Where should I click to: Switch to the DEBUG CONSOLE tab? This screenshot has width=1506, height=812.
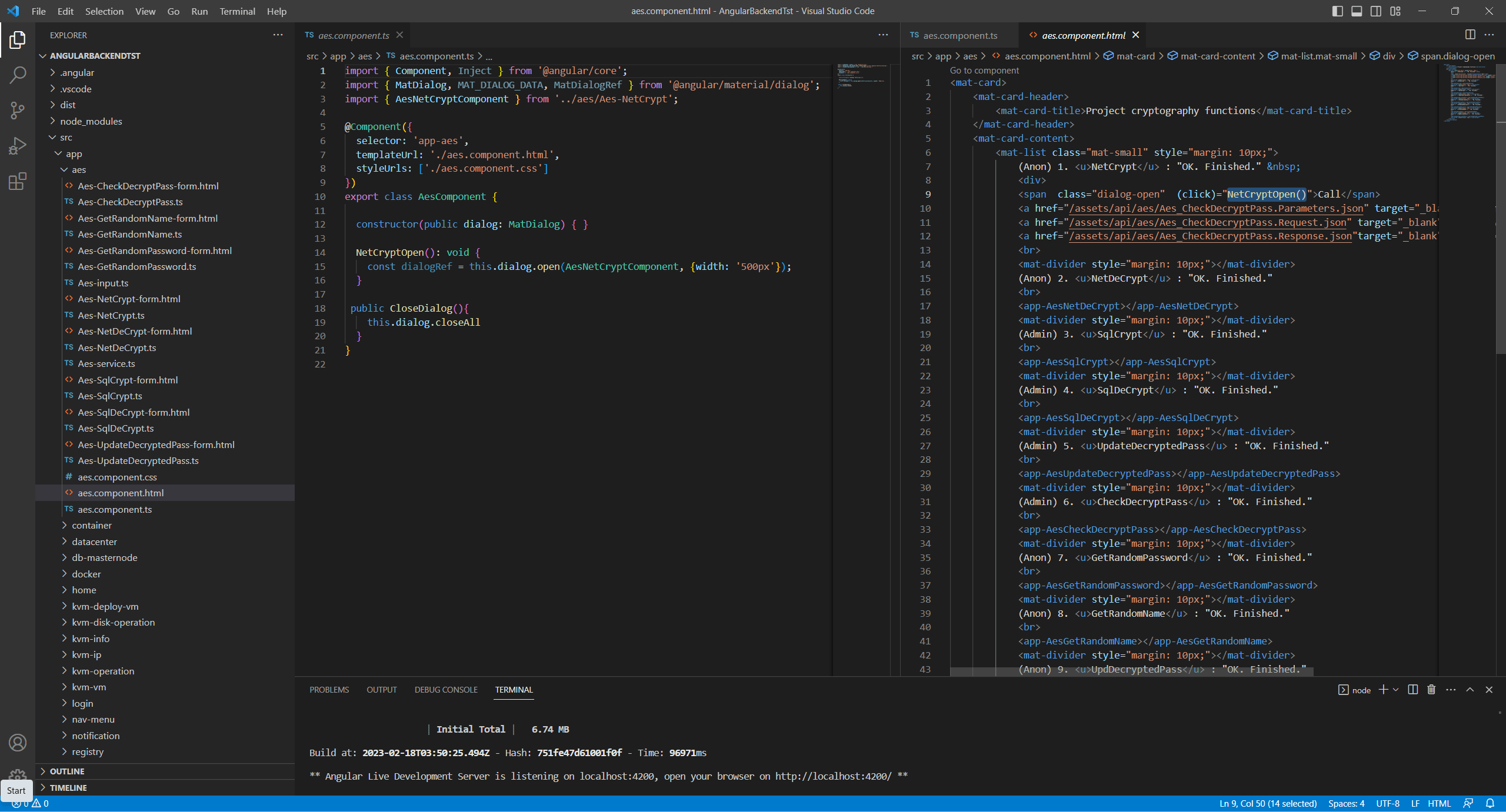[445, 689]
